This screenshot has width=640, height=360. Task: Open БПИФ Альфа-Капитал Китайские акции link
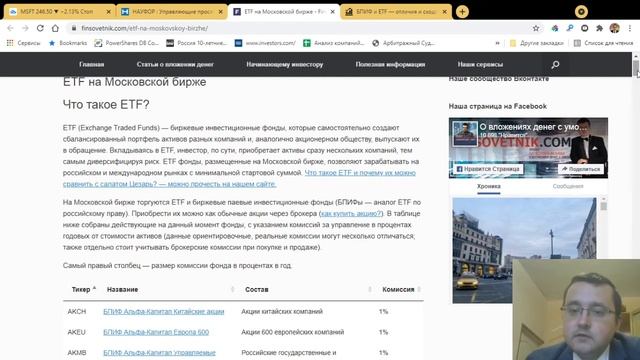(x=164, y=311)
